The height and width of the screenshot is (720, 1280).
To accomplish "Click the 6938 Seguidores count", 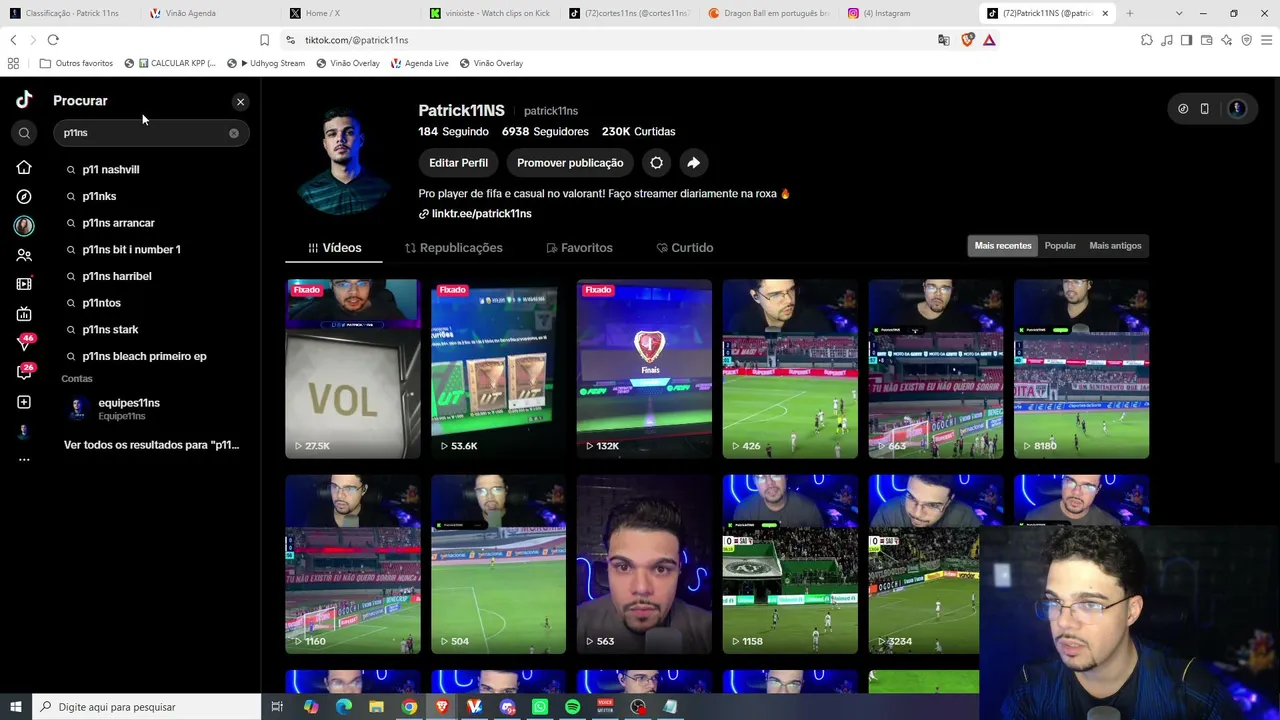I will pos(545,132).
